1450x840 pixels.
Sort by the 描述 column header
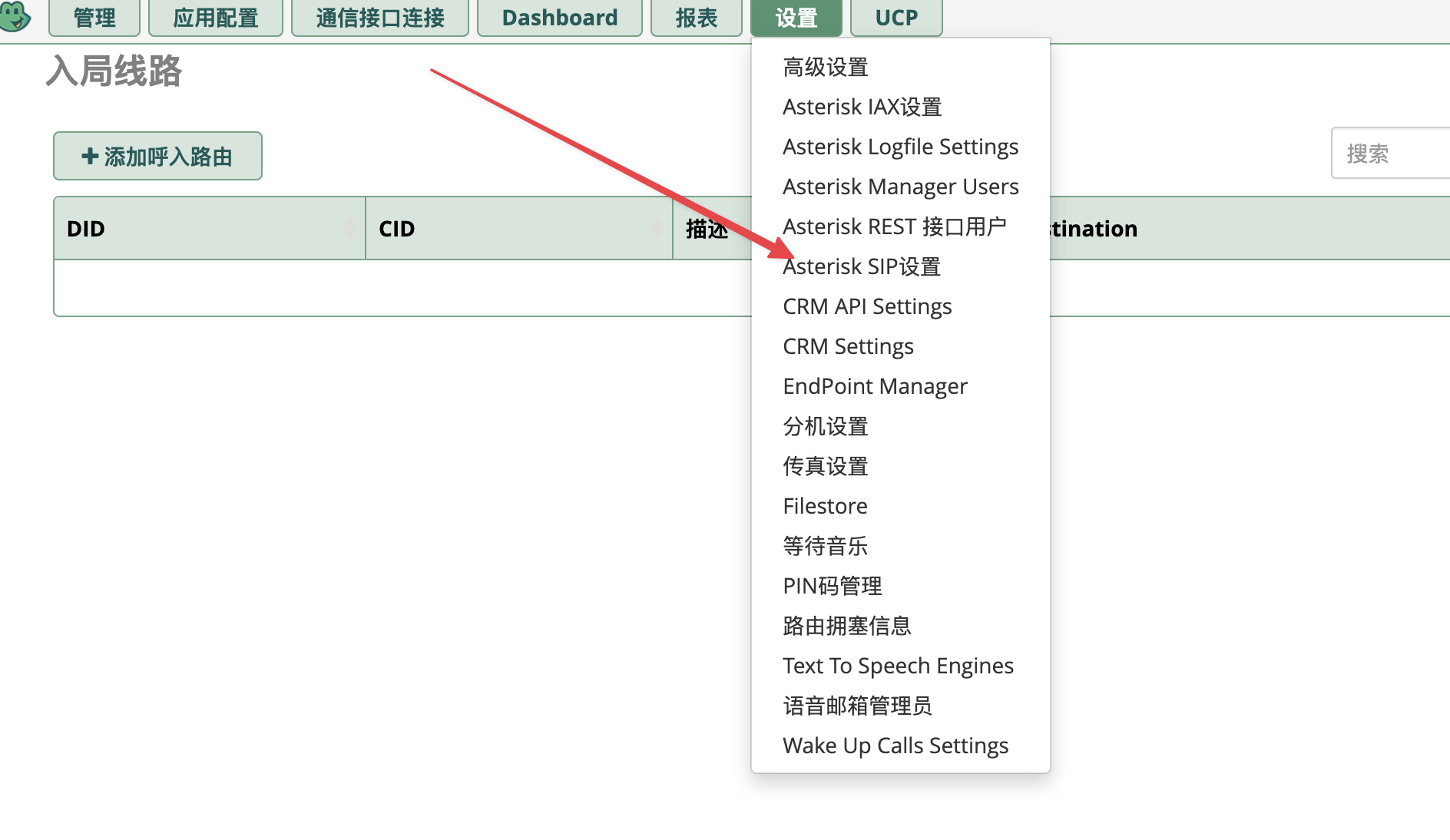click(x=712, y=228)
